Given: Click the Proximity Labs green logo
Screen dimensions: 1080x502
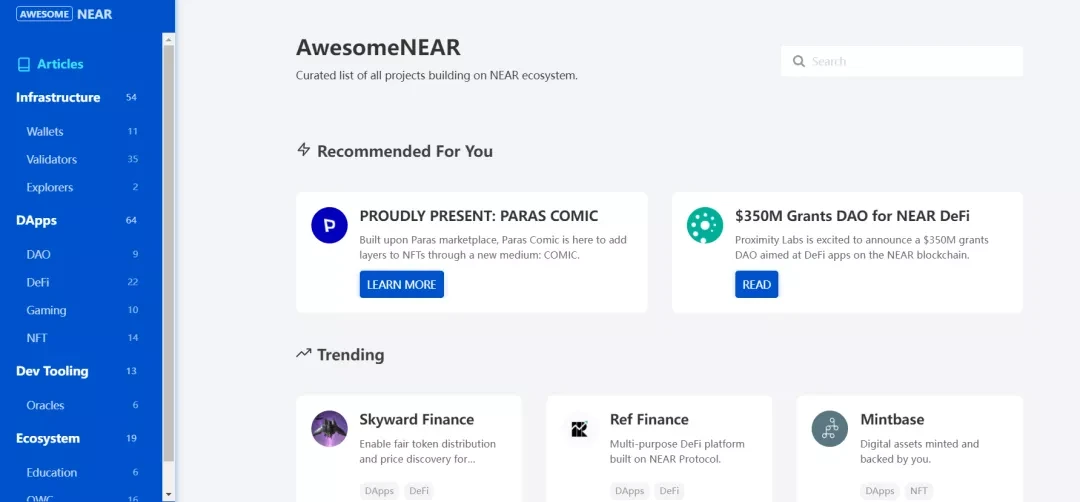Looking at the screenshot, I should pos(705,226).
